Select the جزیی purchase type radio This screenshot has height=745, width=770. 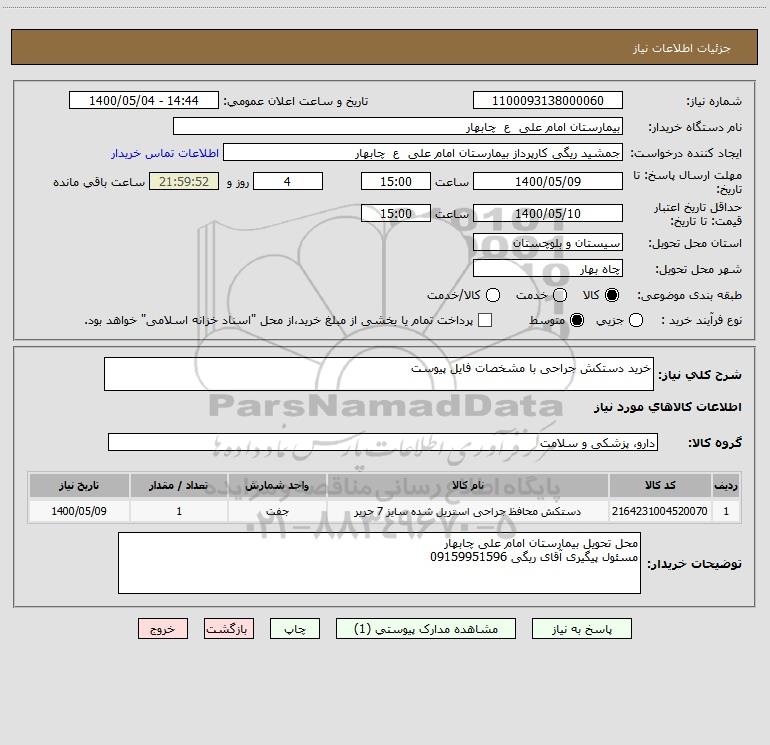(x=635, y=320)
